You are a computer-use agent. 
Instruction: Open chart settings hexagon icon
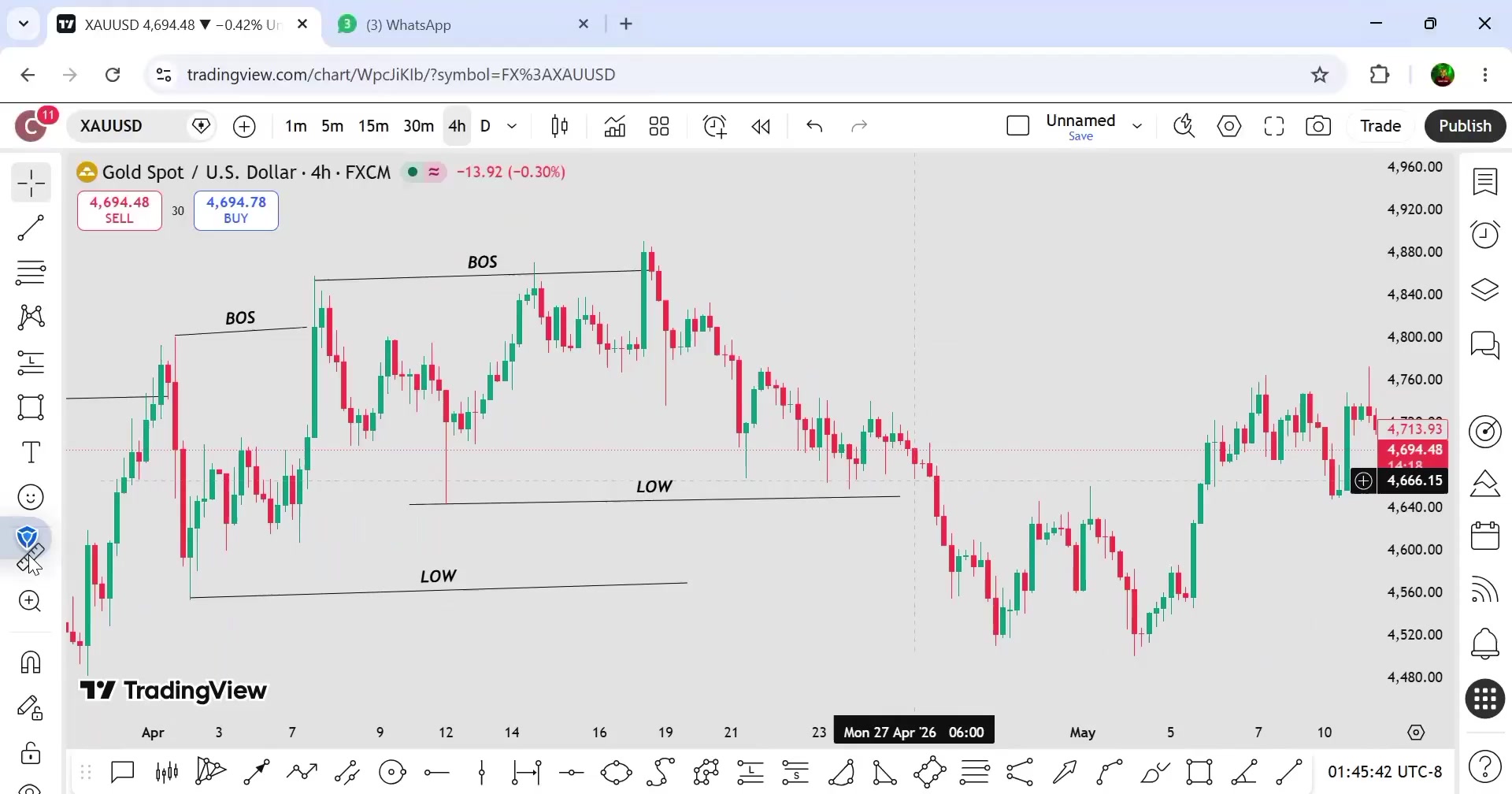point(1229,126)
